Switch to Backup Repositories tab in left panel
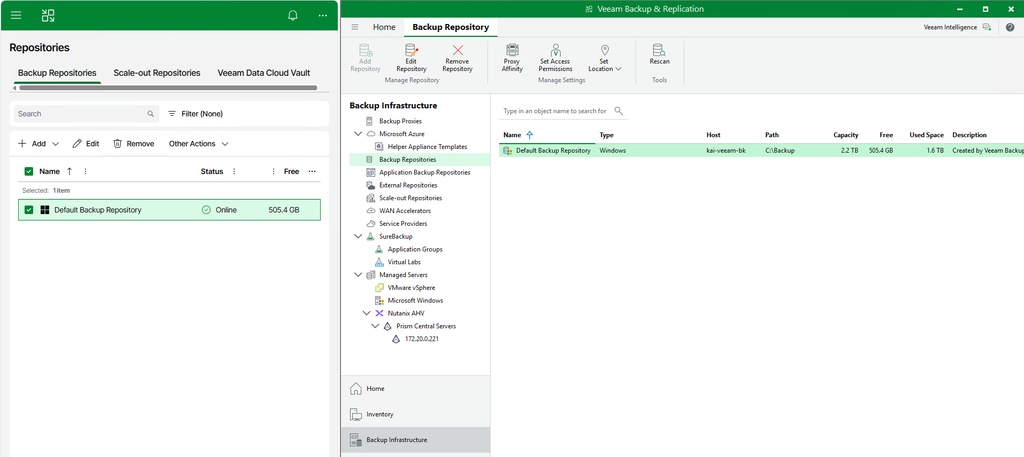The width and height of the screenshot is (1024, 457). click(57, 73)
